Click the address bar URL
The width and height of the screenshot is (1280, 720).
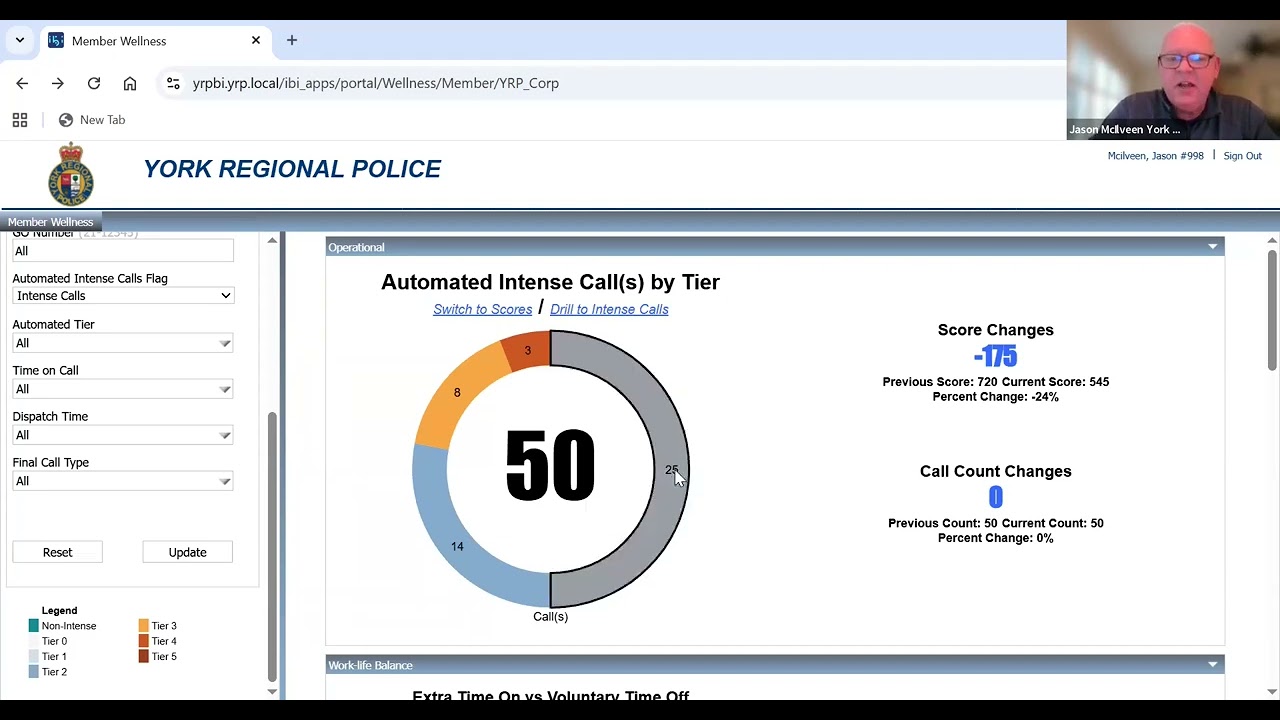376,83
